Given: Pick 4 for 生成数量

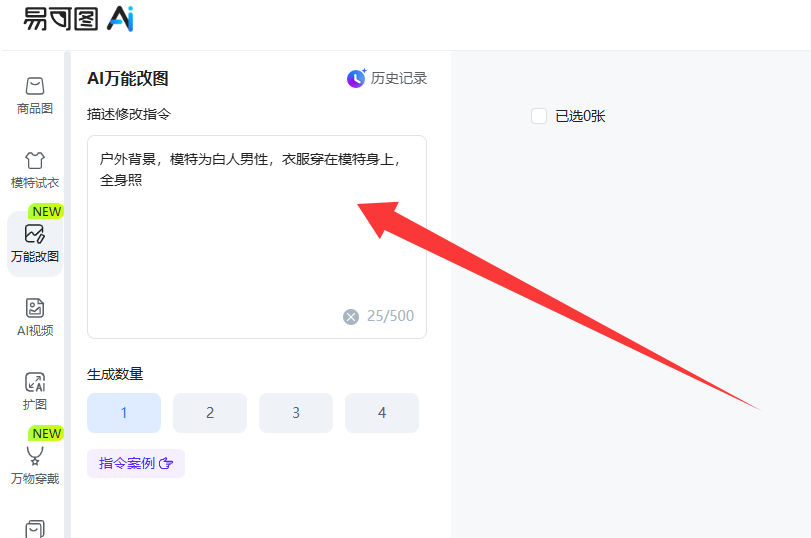Looking at the screenshot, I should [382, 413].
